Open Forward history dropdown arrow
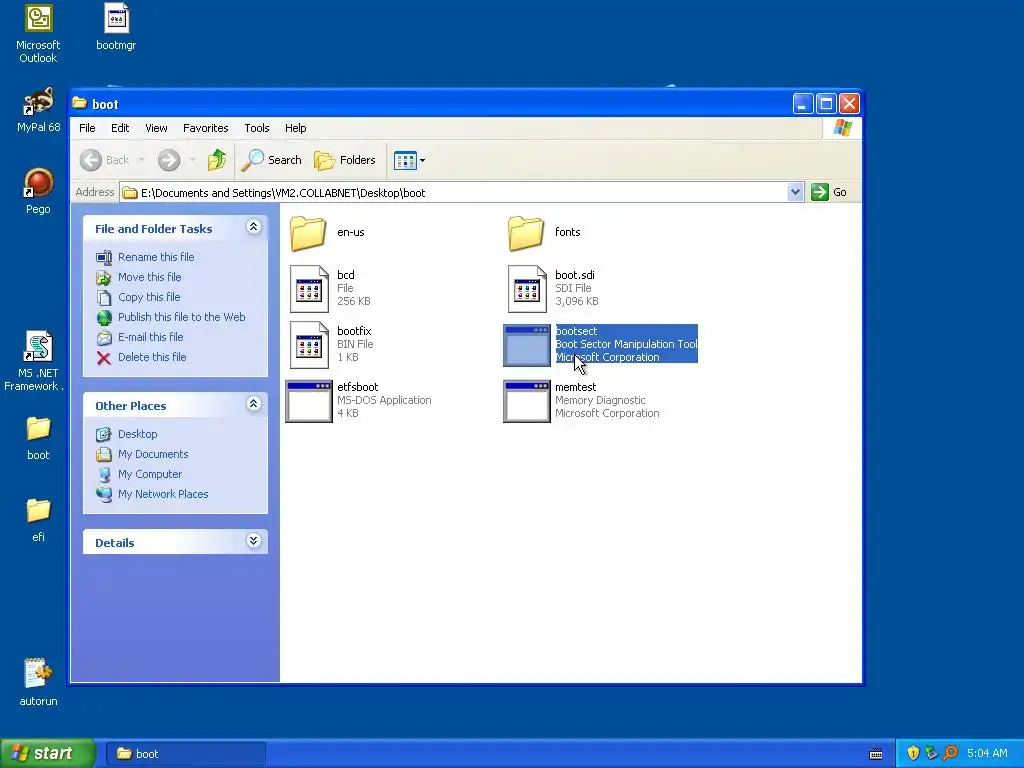 192,160
